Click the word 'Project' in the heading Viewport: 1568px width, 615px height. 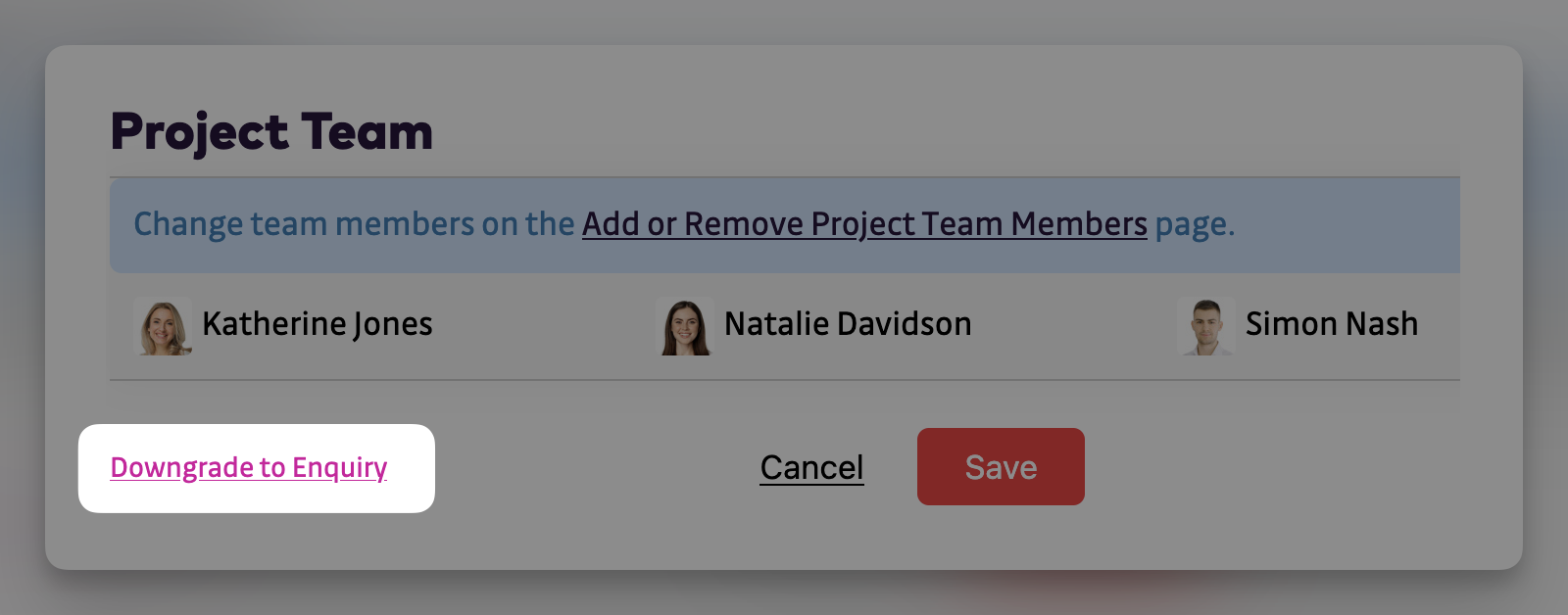[200, 132]
